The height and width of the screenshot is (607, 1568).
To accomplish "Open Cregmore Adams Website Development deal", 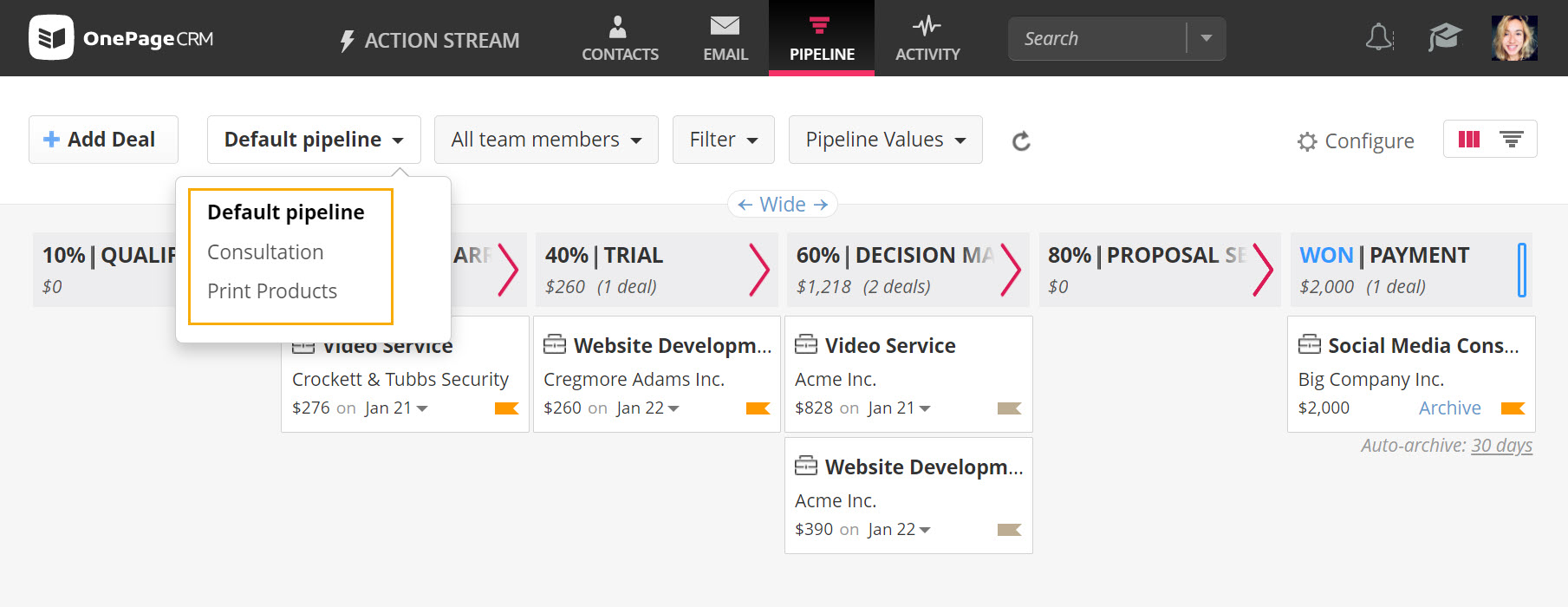I will (x=673, y=346).
